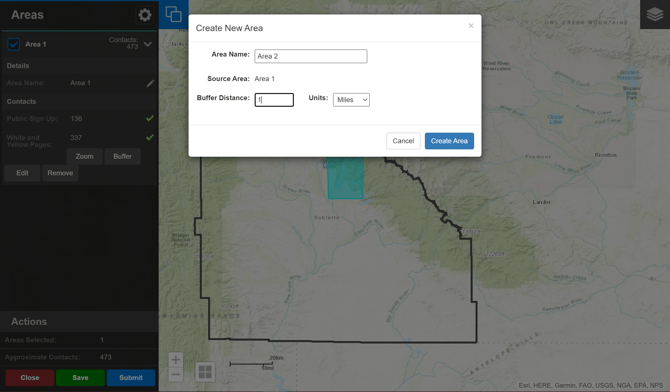This screenshot has height=392, width=670.
Task: Toggle the Area 1 checkbox
Action: [14, 44]
